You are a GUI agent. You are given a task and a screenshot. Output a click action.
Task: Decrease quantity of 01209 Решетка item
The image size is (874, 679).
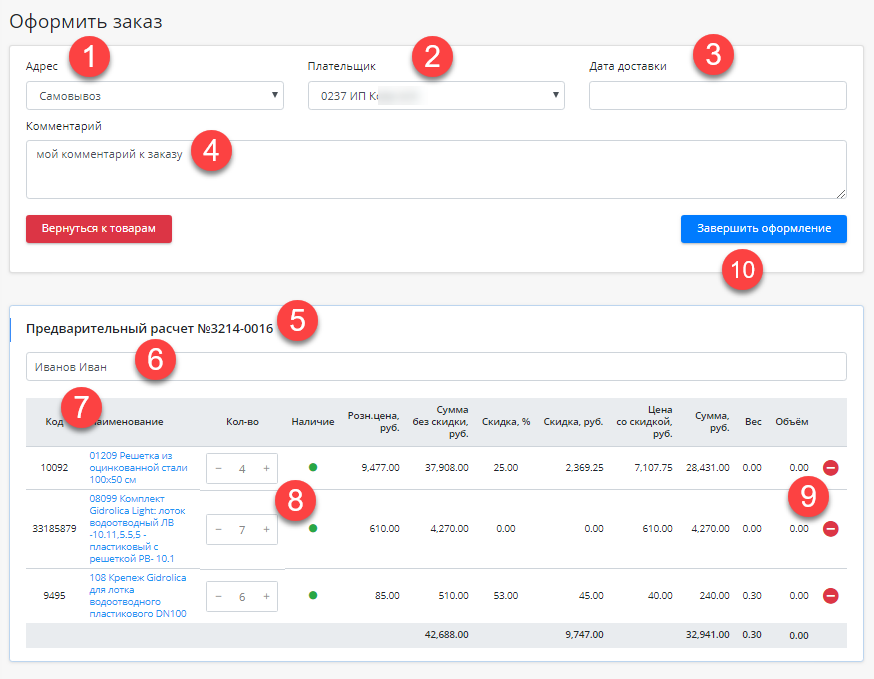219,468
